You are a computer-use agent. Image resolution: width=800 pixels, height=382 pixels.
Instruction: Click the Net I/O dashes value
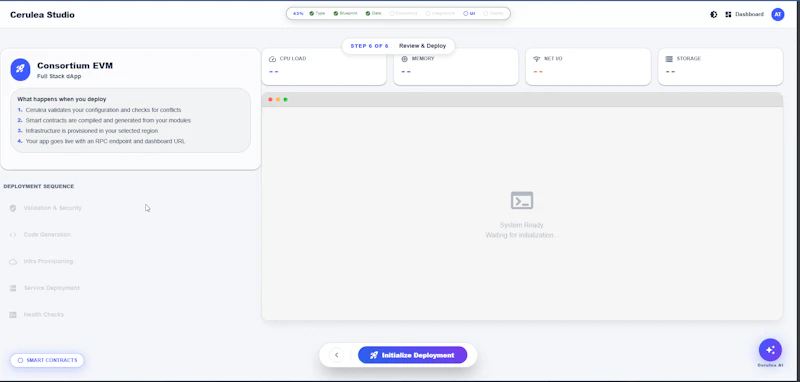coord(538,71)
